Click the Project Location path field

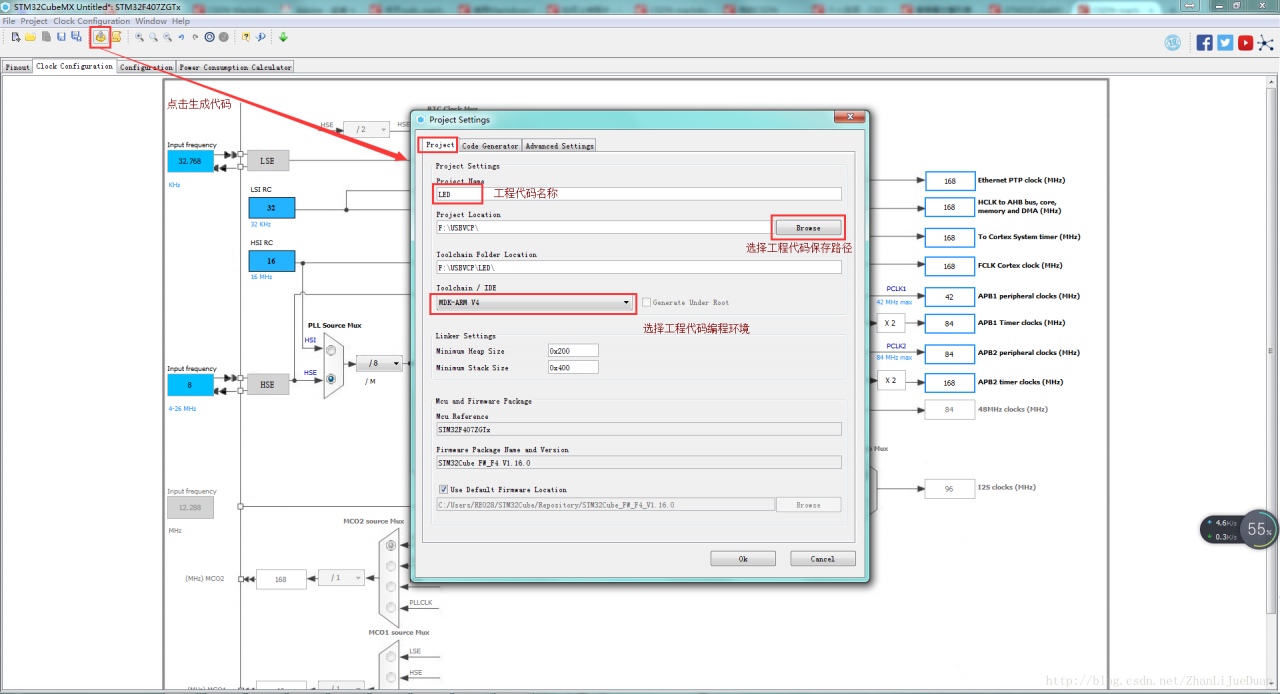604,228
